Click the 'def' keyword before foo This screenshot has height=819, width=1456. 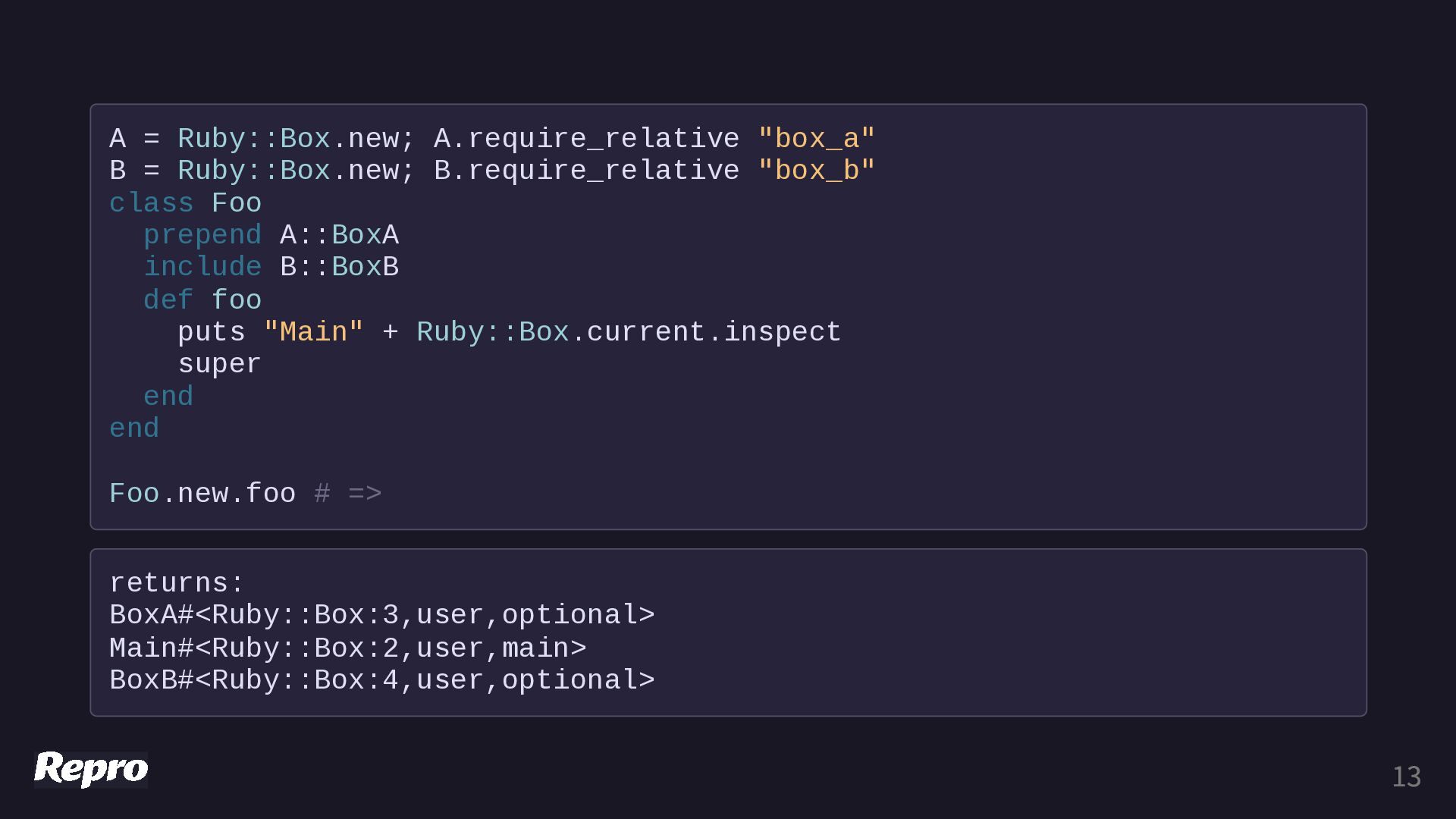[x=168, y=300]
